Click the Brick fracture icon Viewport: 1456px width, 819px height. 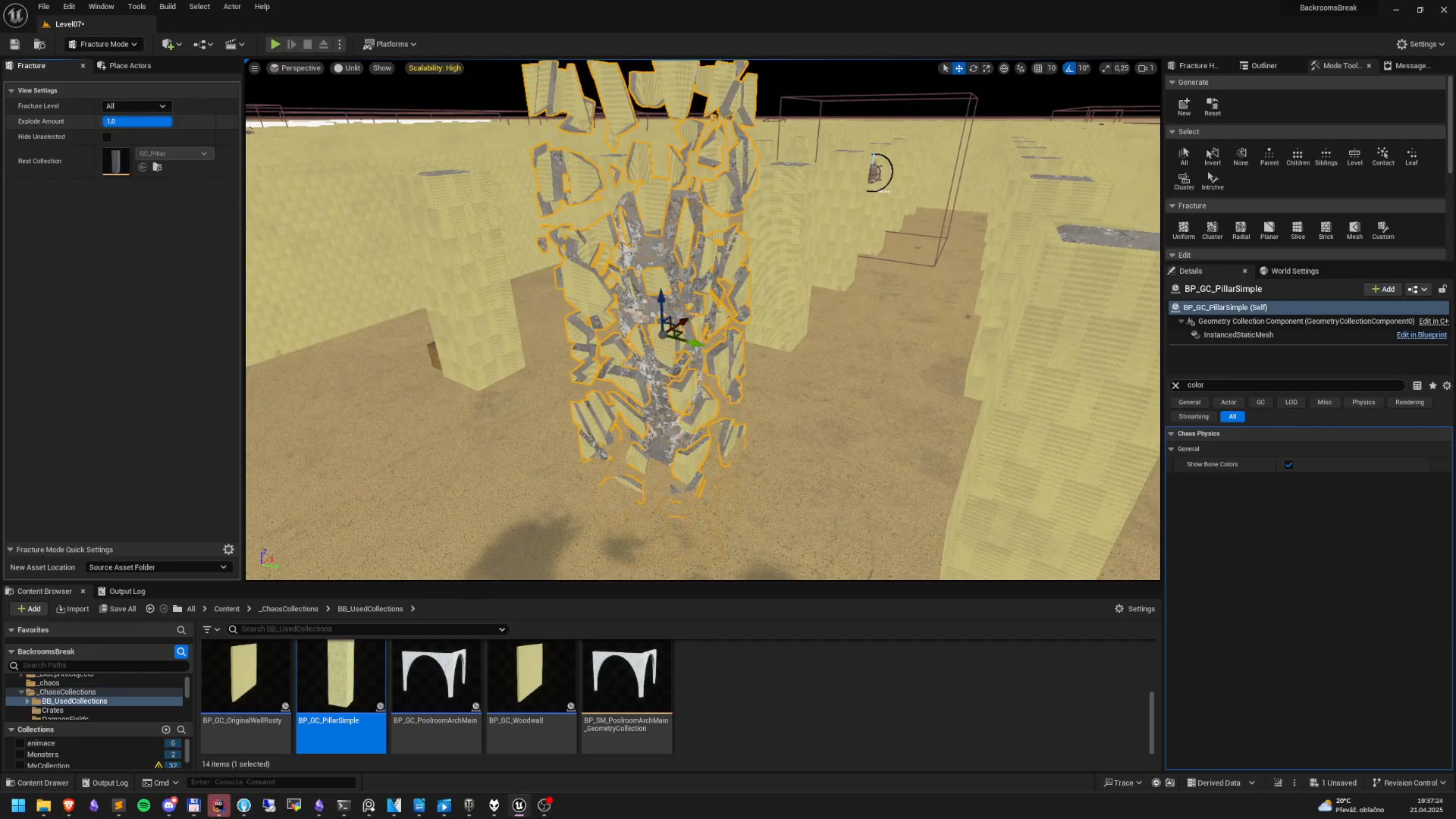click(x=1326, y=230)
